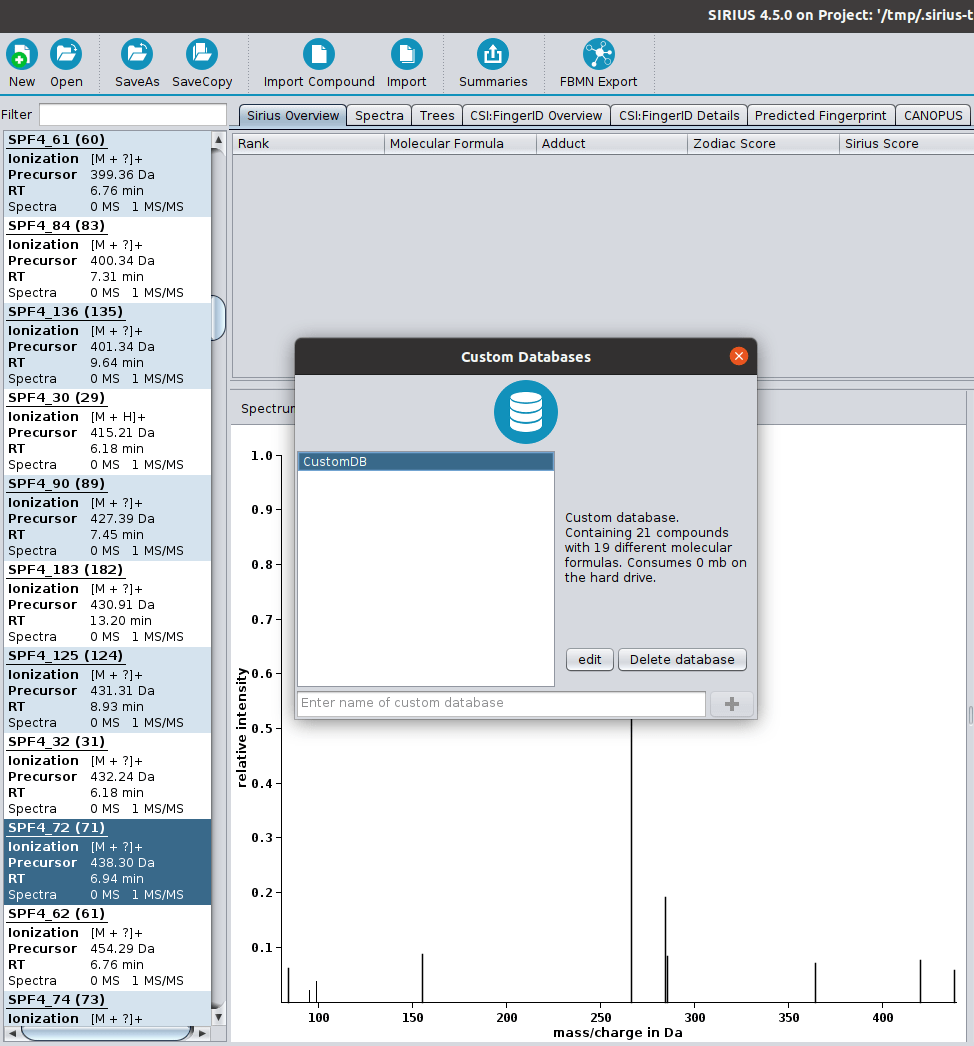Click the plus icon to add custom database

coord(732,704)
